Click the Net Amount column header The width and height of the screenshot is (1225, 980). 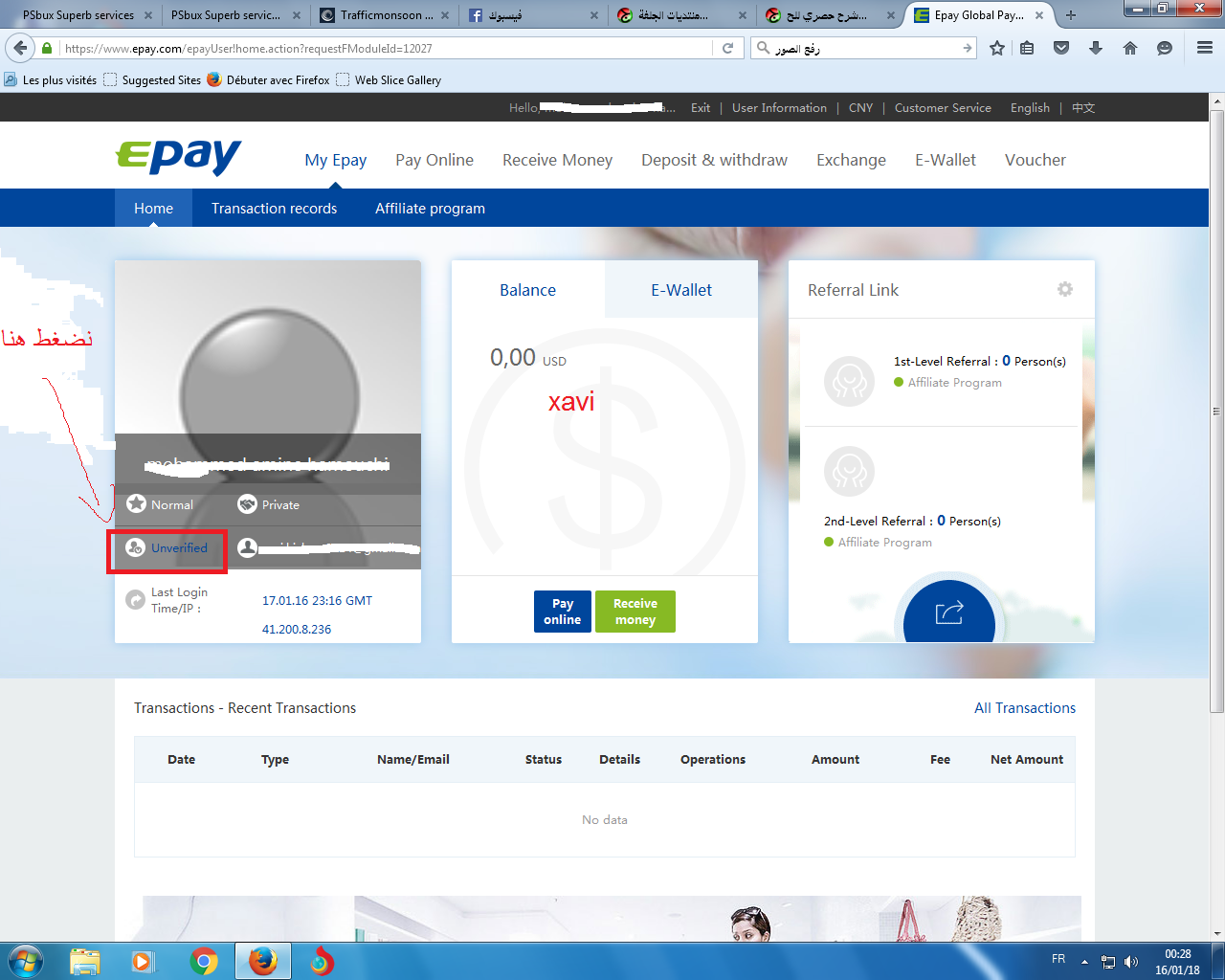click(x=1027, y=759)
